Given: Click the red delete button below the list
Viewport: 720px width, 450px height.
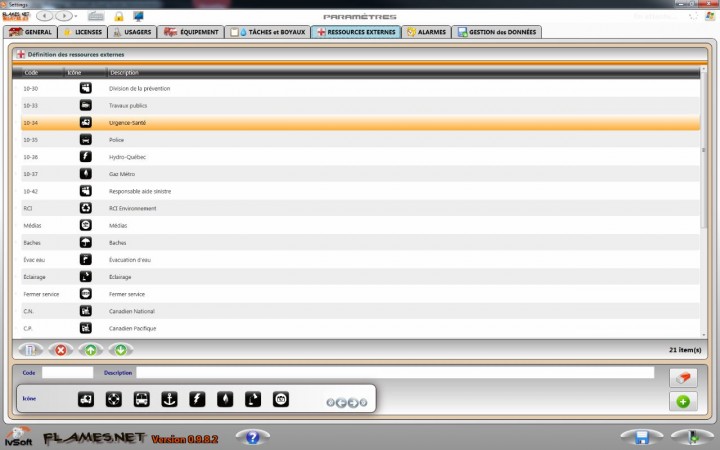Looking at the screenshot, I should click(62, 350).
